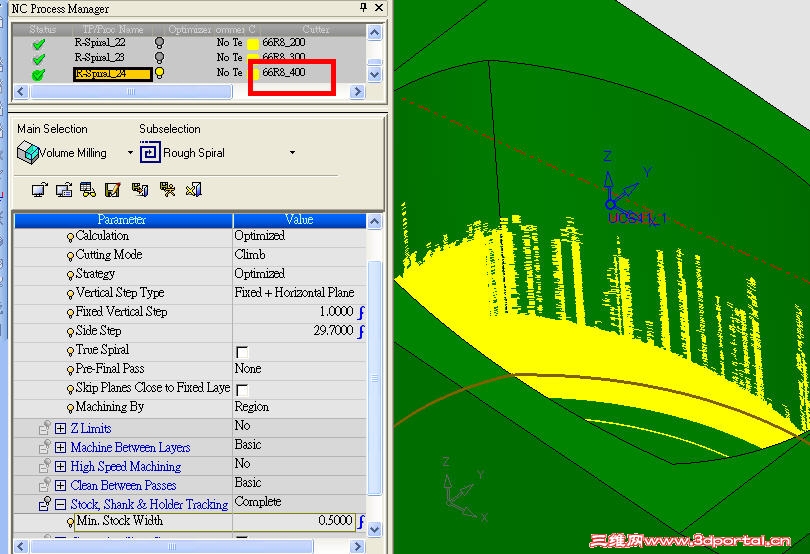This screenshot has height=554, width=810.
Task: Click the Min. Stock Width value 0.5000
Action: (x=335, y=520)
